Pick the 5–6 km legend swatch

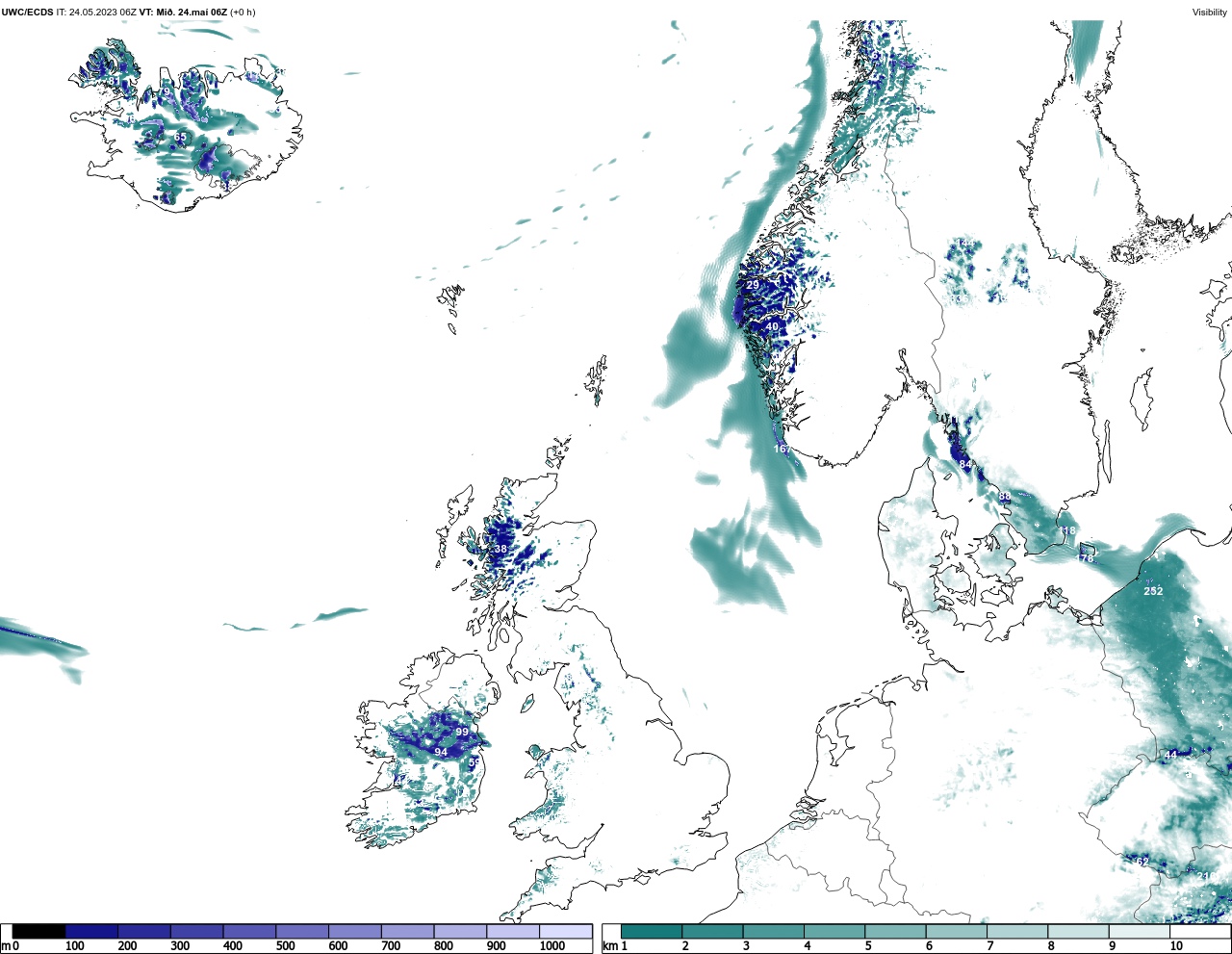895,931
